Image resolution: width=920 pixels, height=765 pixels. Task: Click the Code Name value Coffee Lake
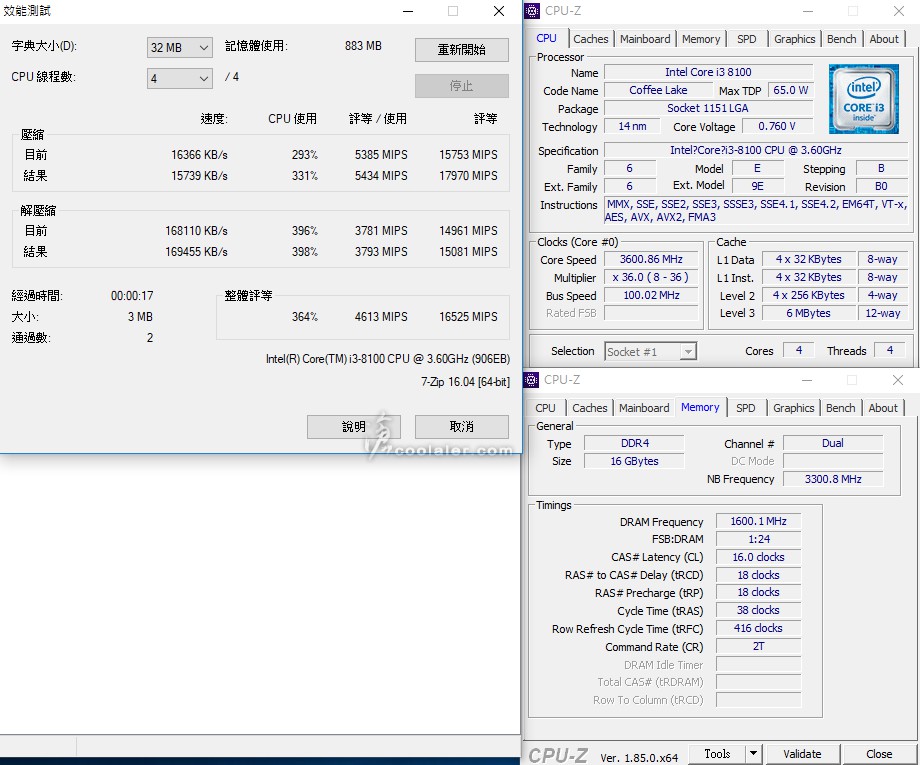(x=658, y=90)
